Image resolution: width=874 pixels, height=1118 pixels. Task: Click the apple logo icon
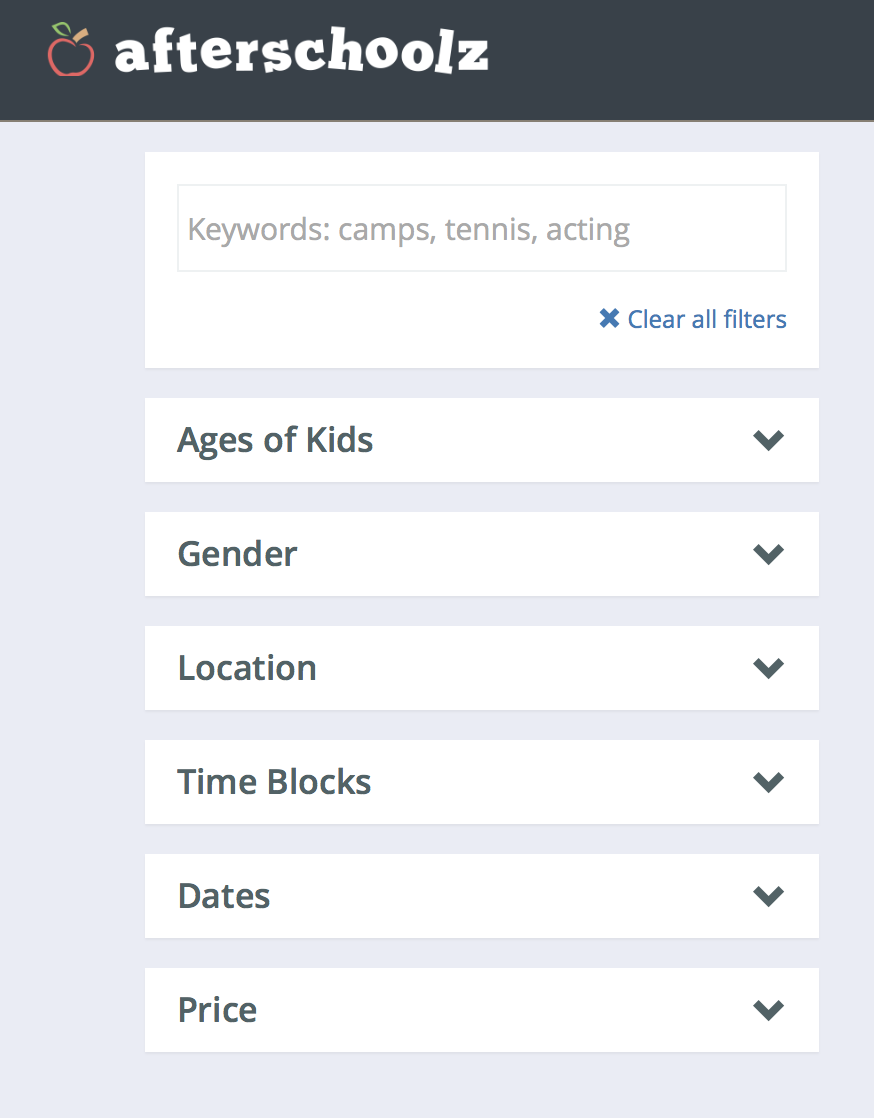[x=70, y=50]
